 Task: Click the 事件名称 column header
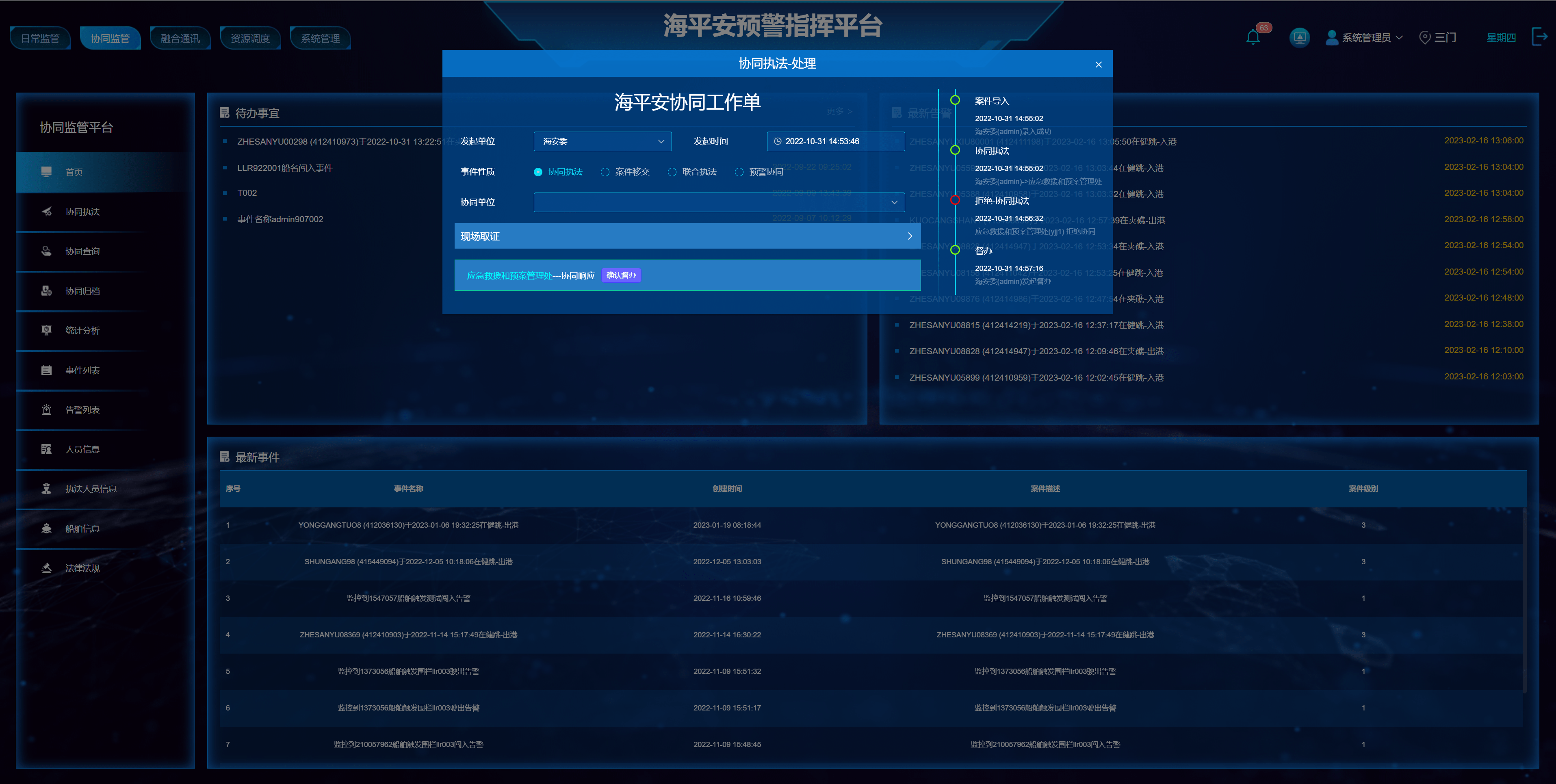[408, 489]
